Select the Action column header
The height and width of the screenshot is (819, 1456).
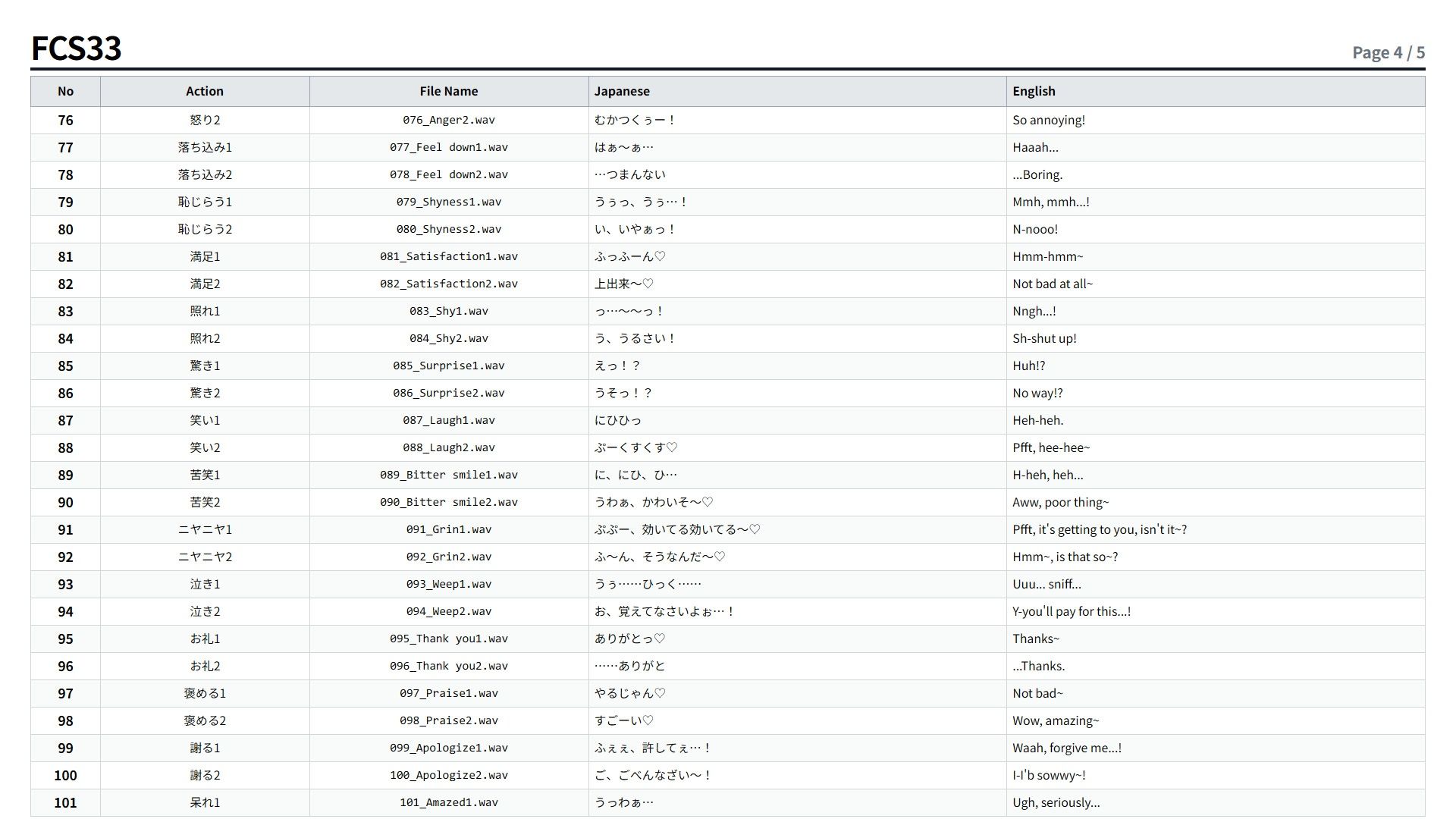pos(205,91)
